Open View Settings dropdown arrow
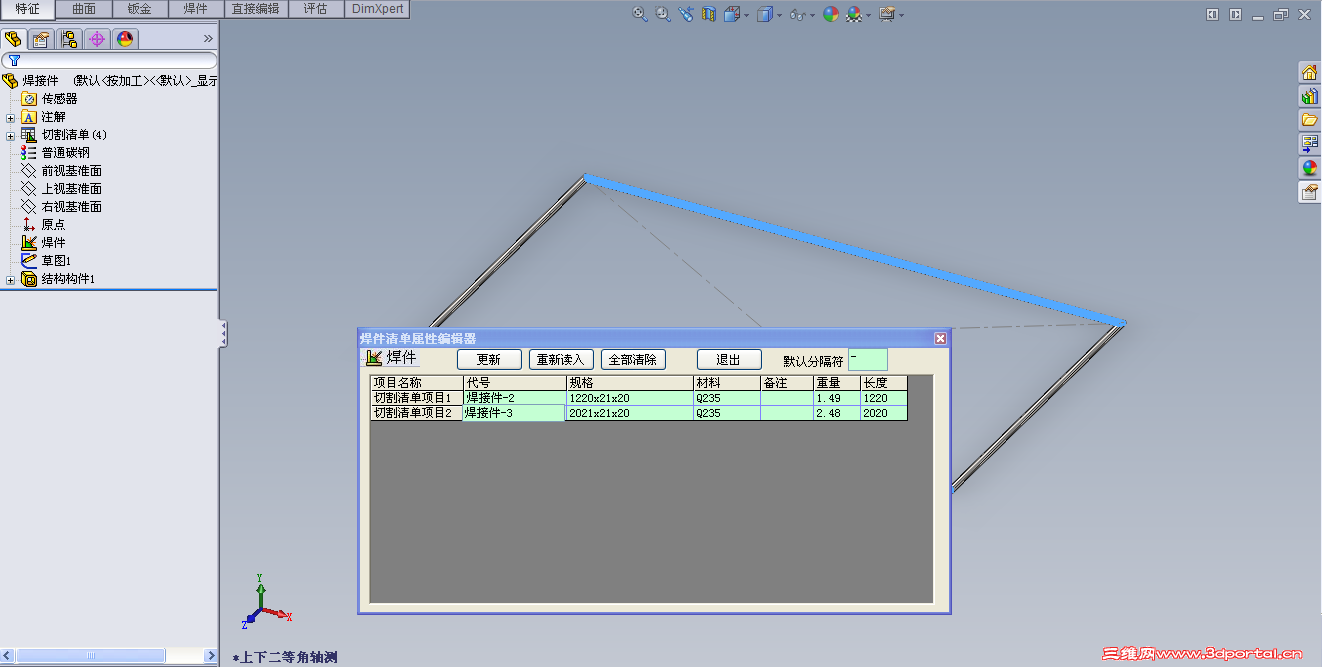The height and width of the screenshot is (667, 1322). coord(901,15)
